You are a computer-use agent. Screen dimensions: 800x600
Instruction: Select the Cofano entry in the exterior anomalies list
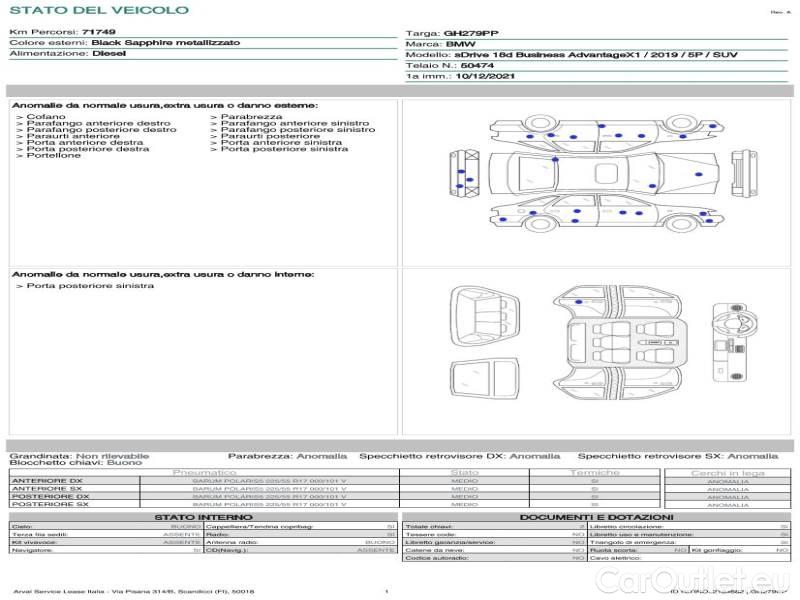46,117
